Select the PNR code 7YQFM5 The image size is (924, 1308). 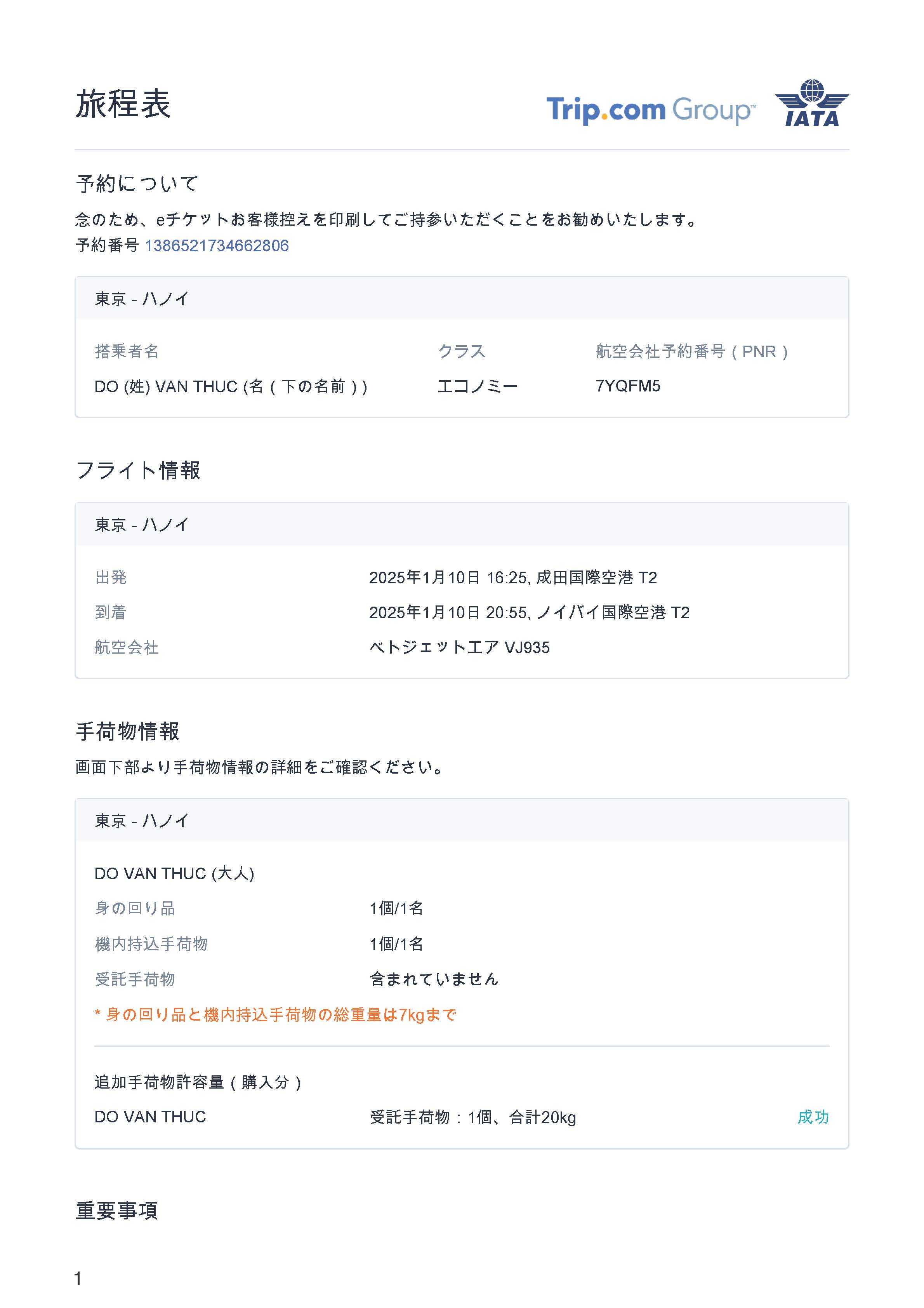tap(628, 386)
